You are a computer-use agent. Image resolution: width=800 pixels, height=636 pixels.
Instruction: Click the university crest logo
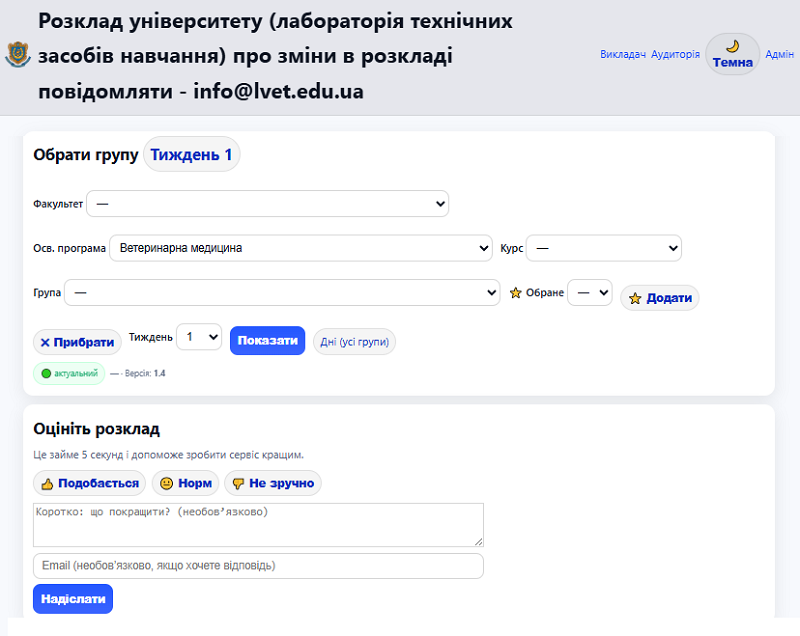coord(18,55)
